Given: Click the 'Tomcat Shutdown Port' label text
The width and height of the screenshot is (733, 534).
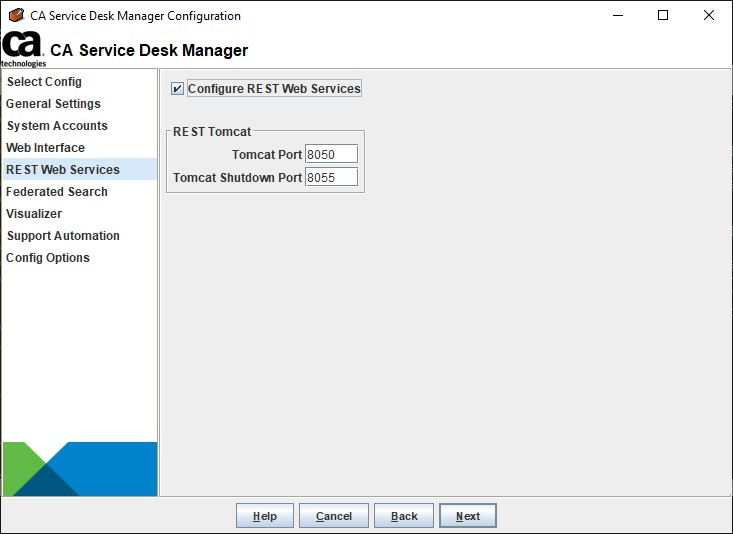Looking at the screenshot, I should coord(237,178).
